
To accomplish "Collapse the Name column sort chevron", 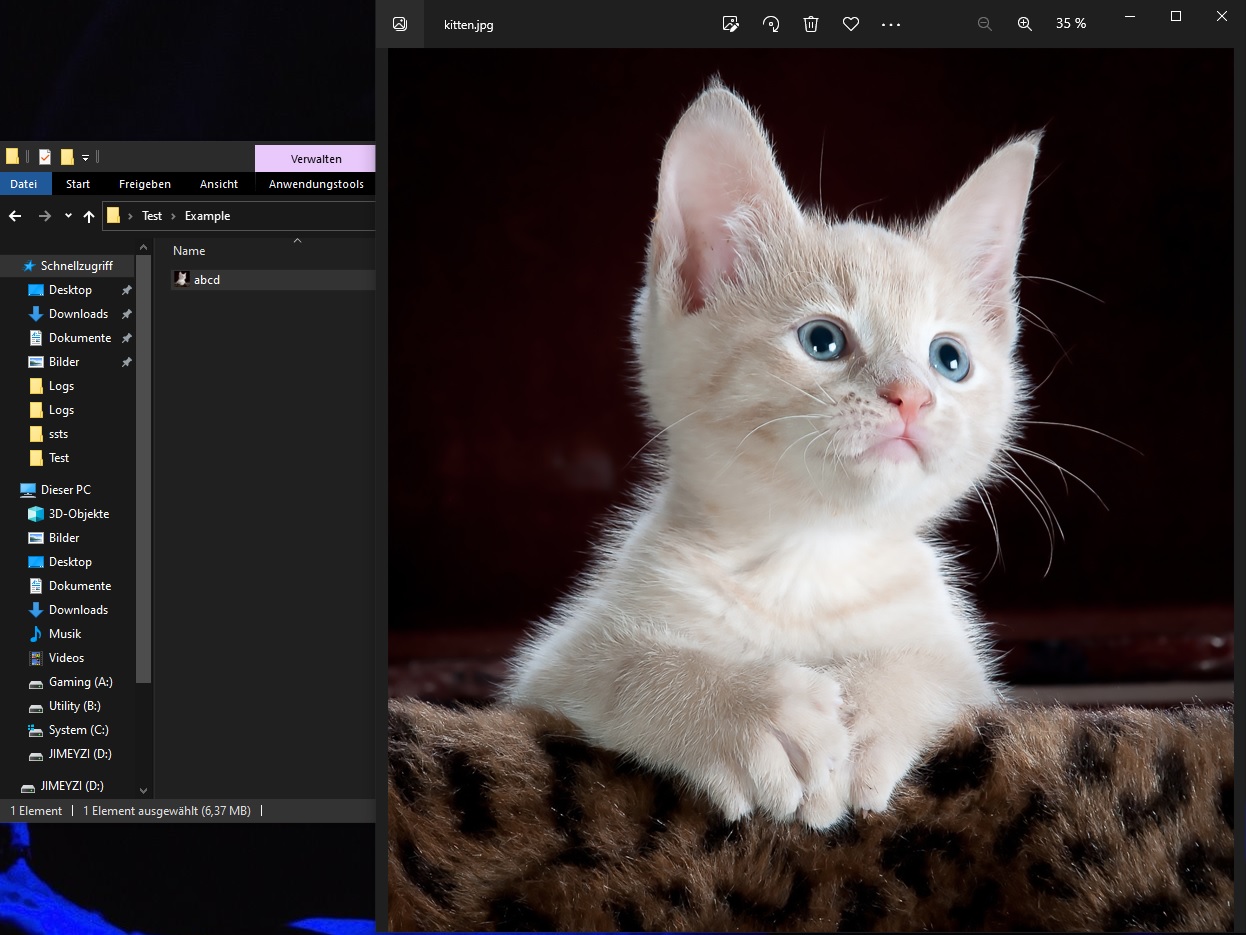I will (297, 241).
